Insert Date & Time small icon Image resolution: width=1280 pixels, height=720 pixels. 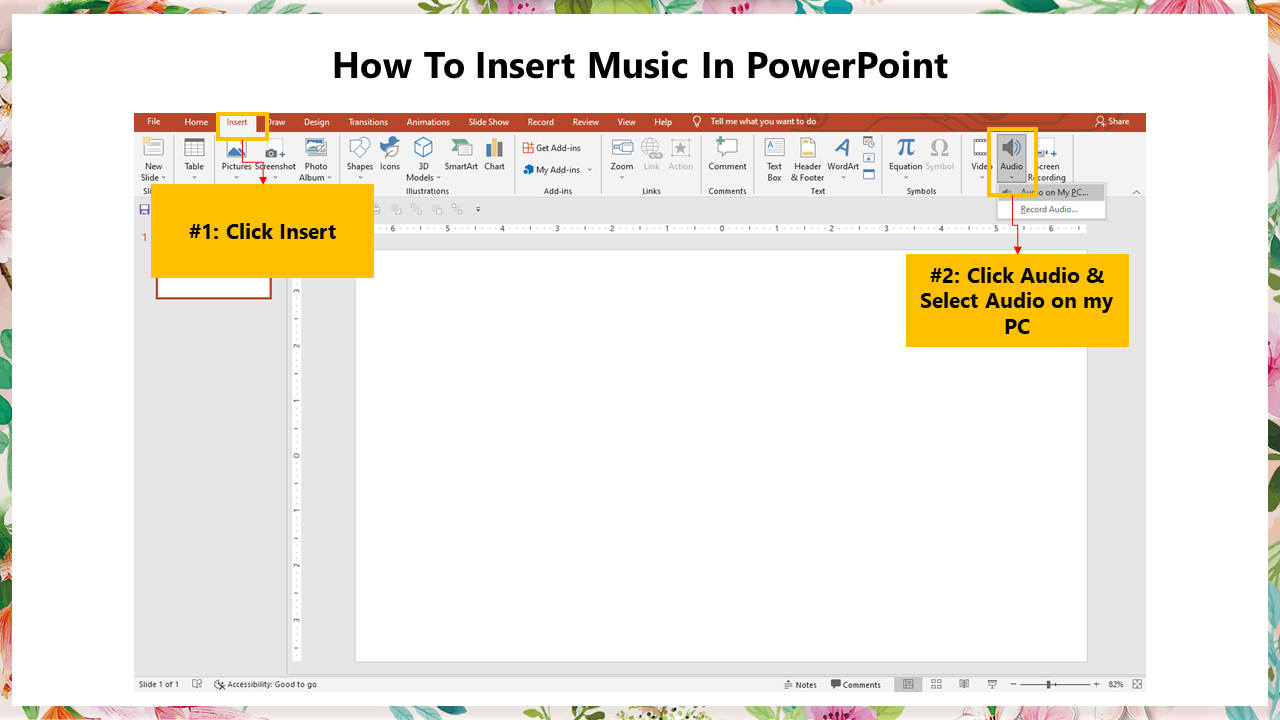868,142
